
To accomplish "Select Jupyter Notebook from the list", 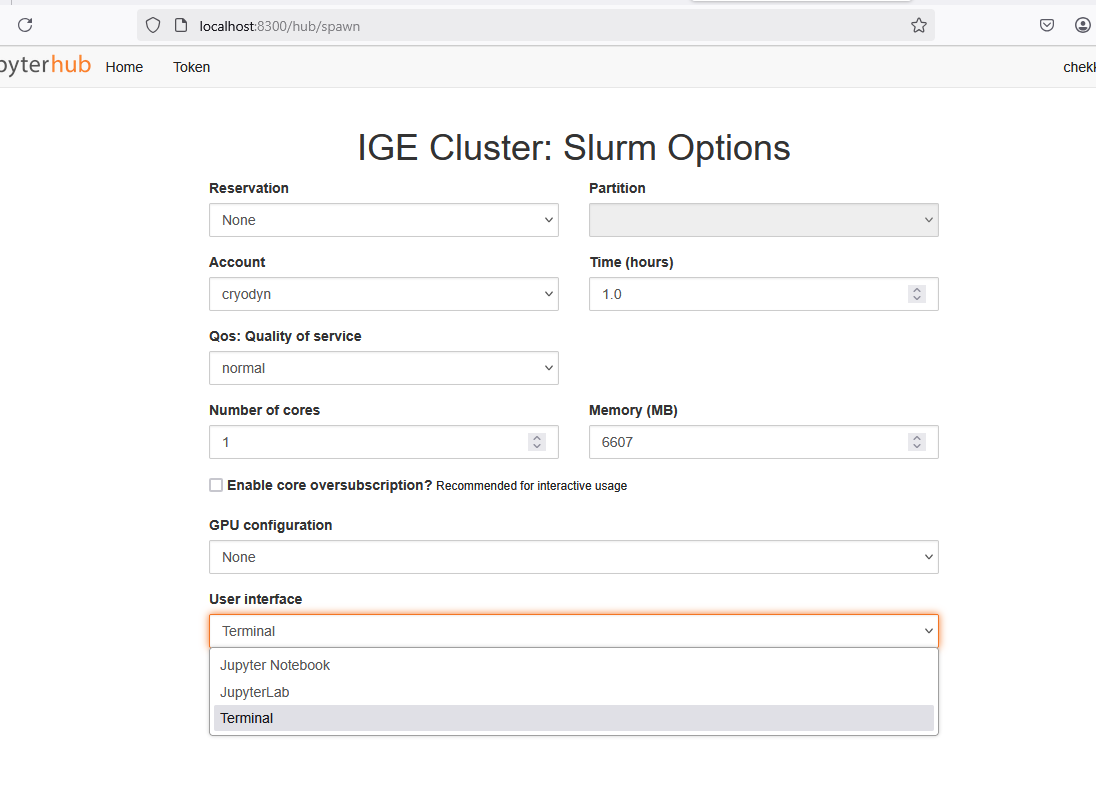I will [x=275, y=665].
